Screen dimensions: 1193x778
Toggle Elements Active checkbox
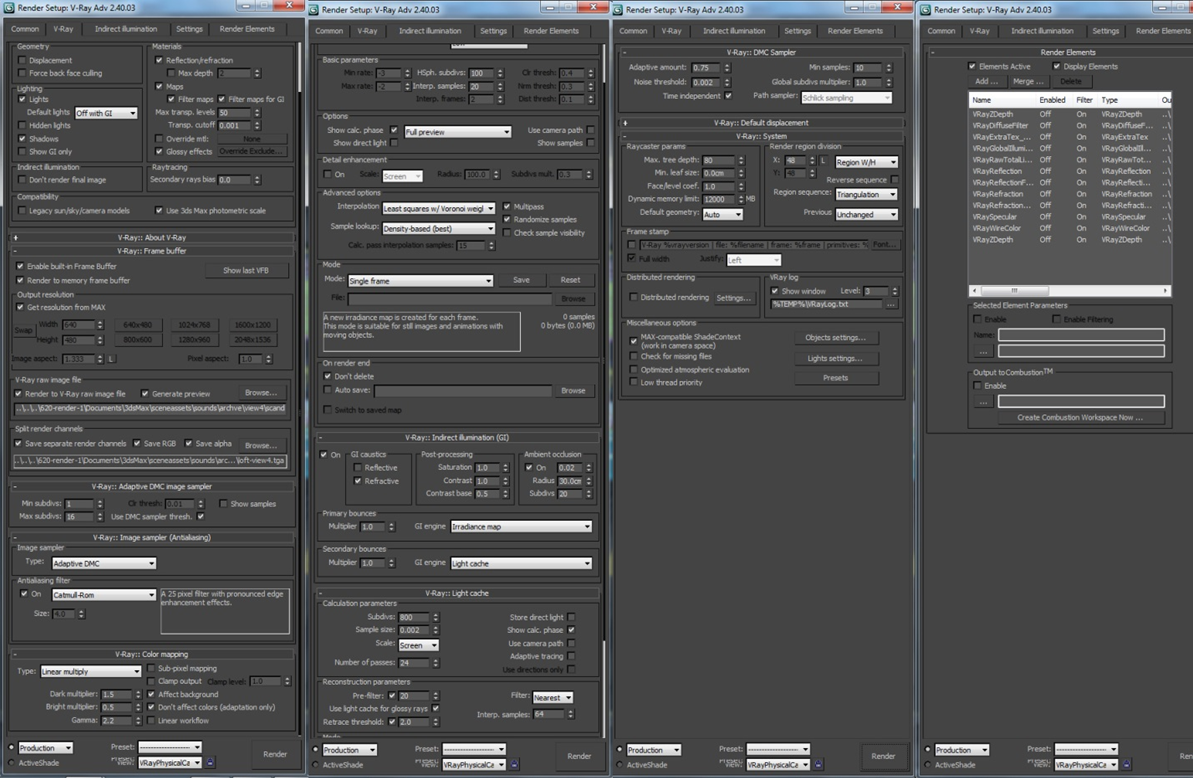point(972,66)
